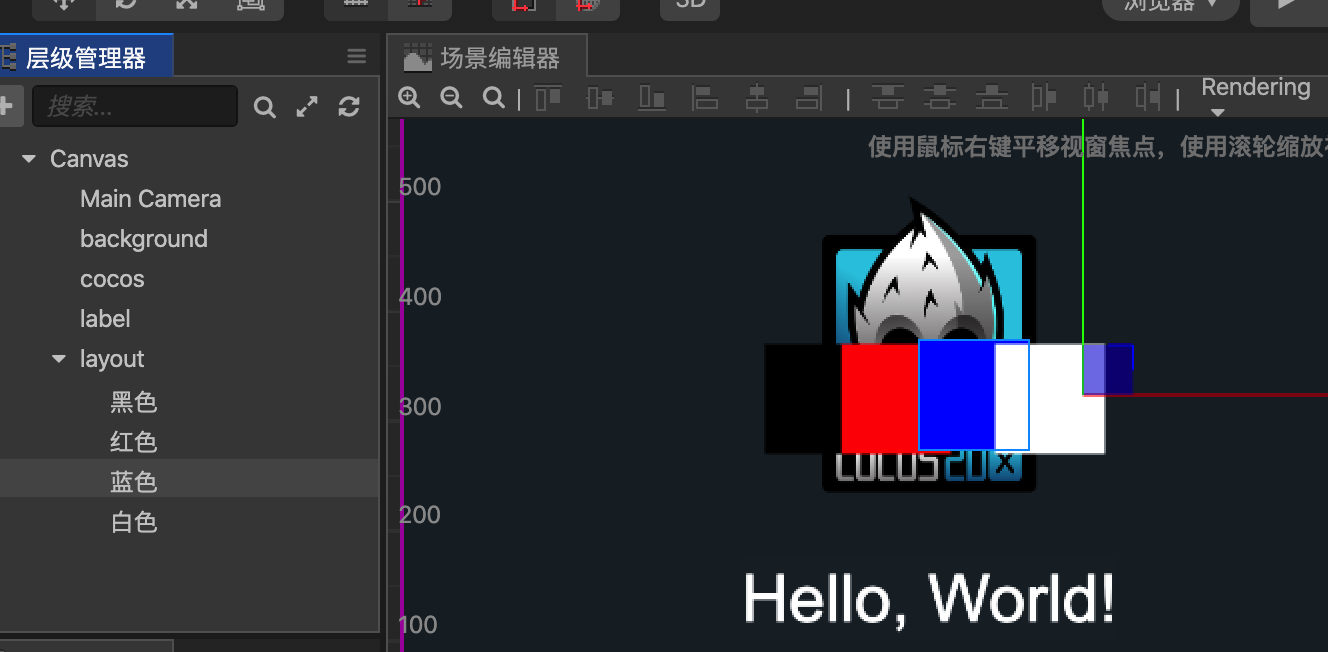This screenshot has height=652, width=1328.
Task: Focus the hierarchy 搜索 search field
Action: pyautogui.click(x=135, y=106)
